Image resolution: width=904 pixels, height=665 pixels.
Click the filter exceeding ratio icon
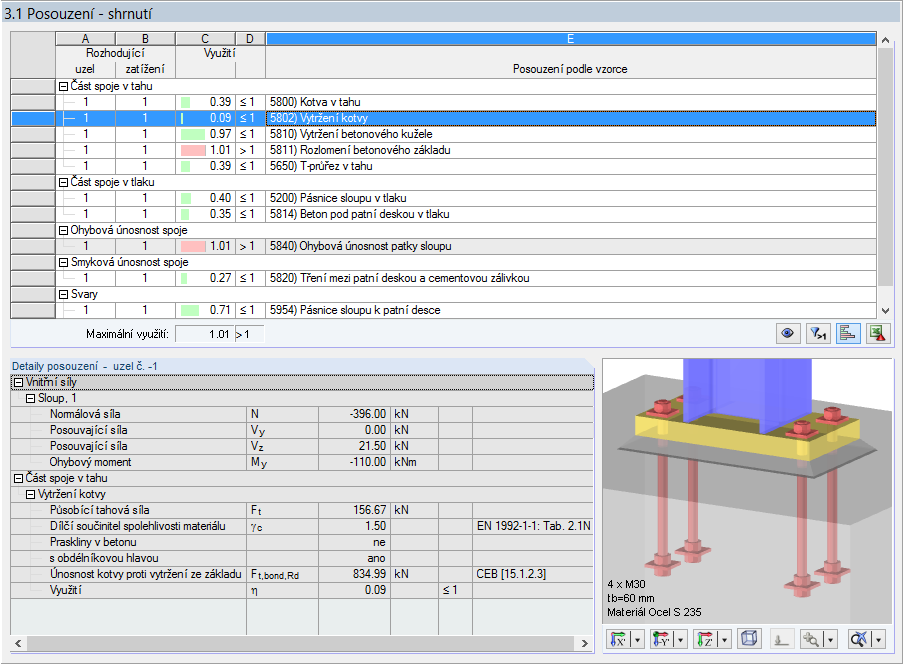pos(818,333)
